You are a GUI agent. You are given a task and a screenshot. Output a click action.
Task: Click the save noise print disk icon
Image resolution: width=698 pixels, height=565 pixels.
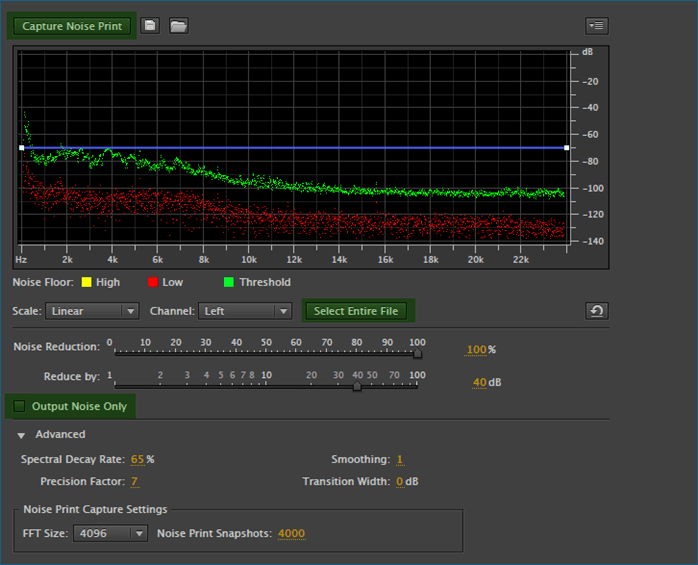(x=150, y=26)
